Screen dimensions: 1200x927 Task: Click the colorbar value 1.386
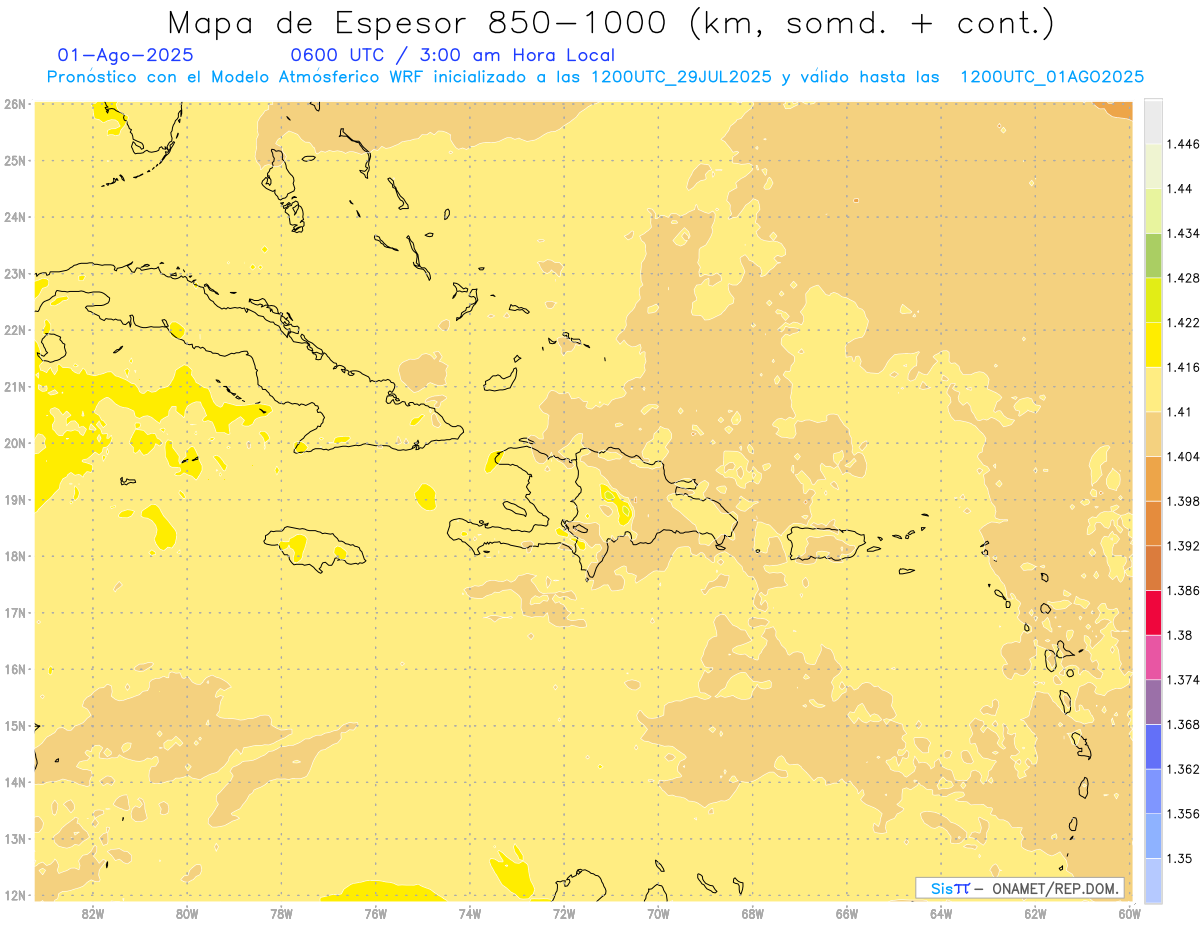[1184, 590]
